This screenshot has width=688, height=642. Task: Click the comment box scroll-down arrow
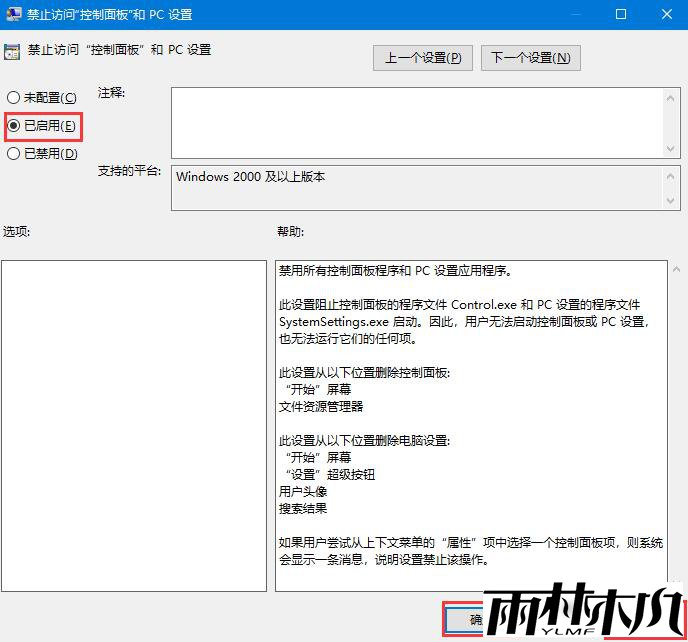tap(672, 148)
